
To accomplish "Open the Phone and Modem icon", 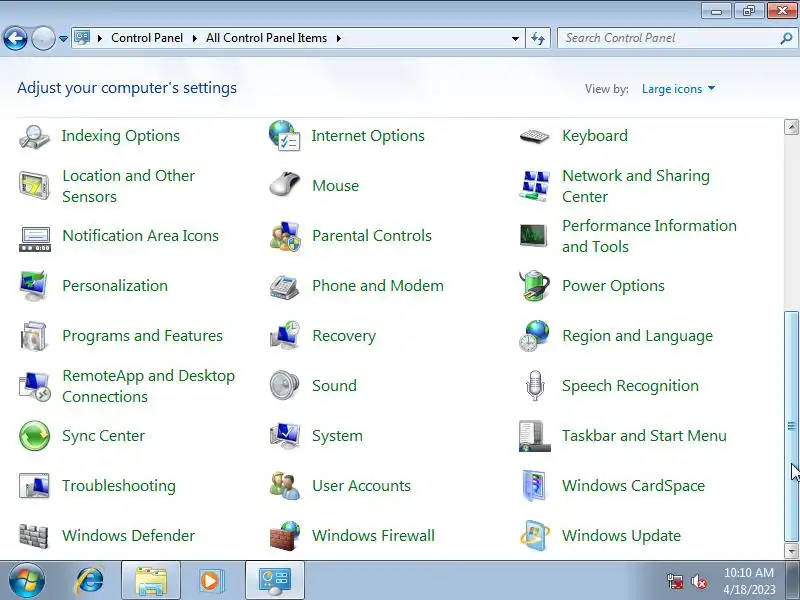I will [x=284, y=287].
